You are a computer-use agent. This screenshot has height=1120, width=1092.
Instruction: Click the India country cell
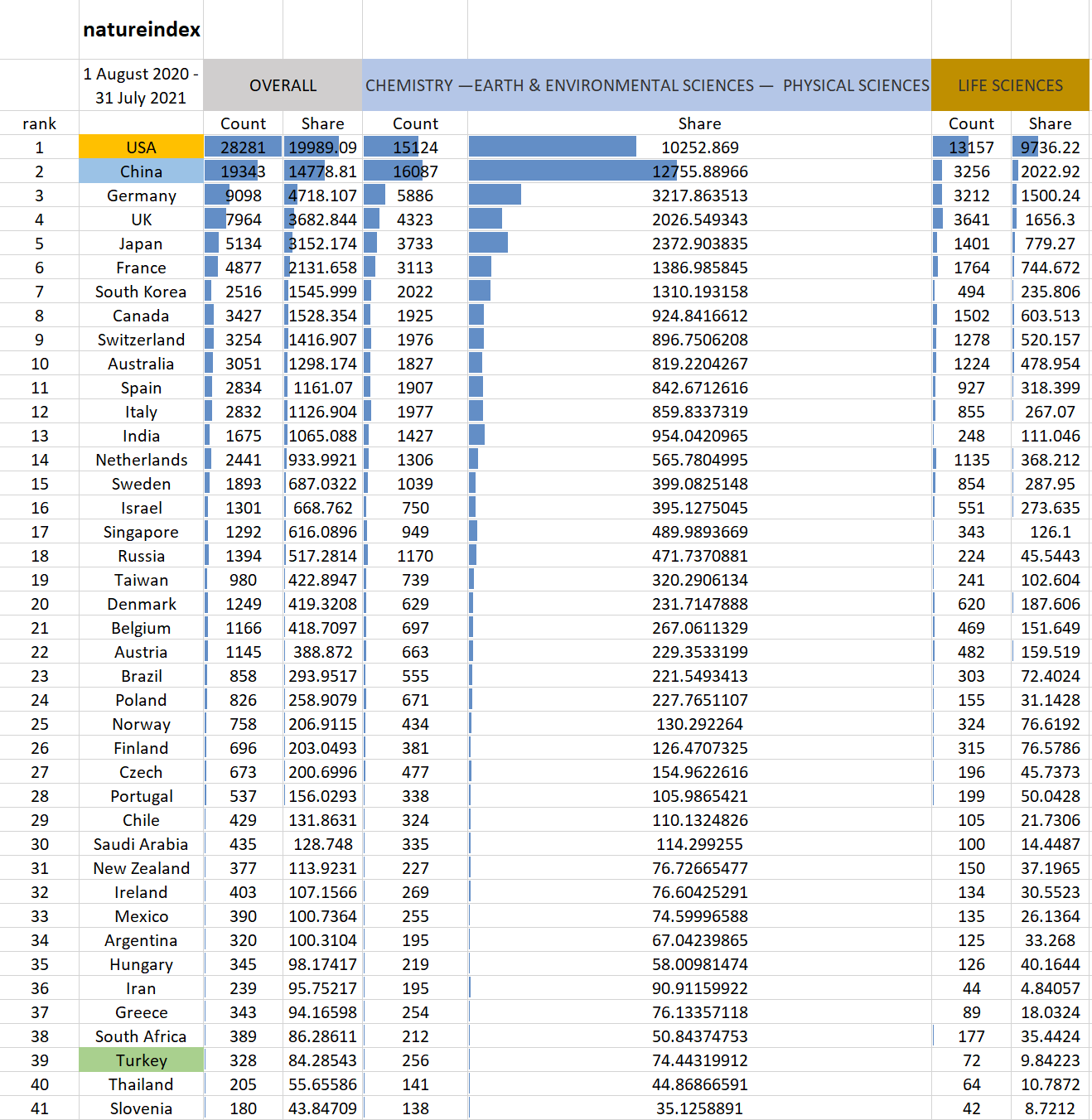click(142, 436)
